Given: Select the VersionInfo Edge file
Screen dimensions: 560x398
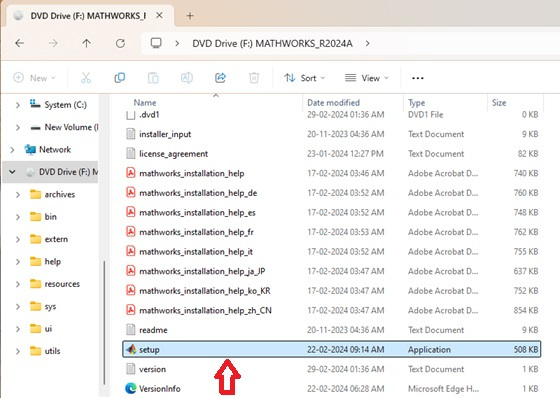Looking at the screenshot, I should point(331,389).
